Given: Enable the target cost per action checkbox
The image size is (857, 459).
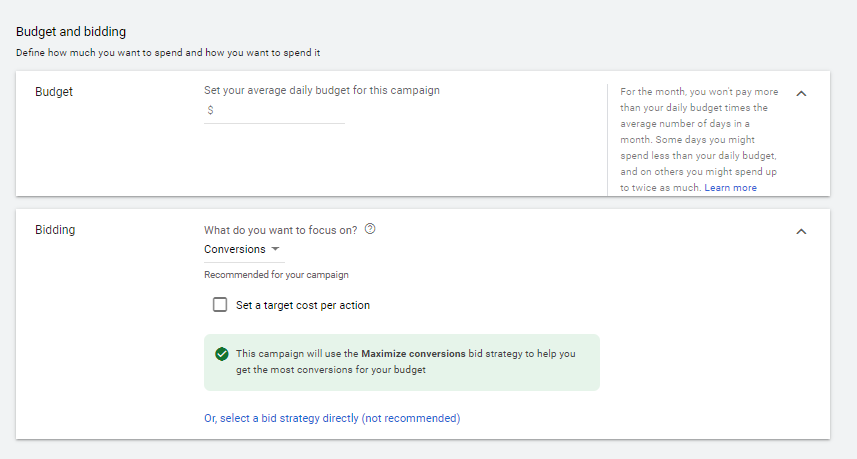Looking at the screenshot, I should tap(220, 305).
